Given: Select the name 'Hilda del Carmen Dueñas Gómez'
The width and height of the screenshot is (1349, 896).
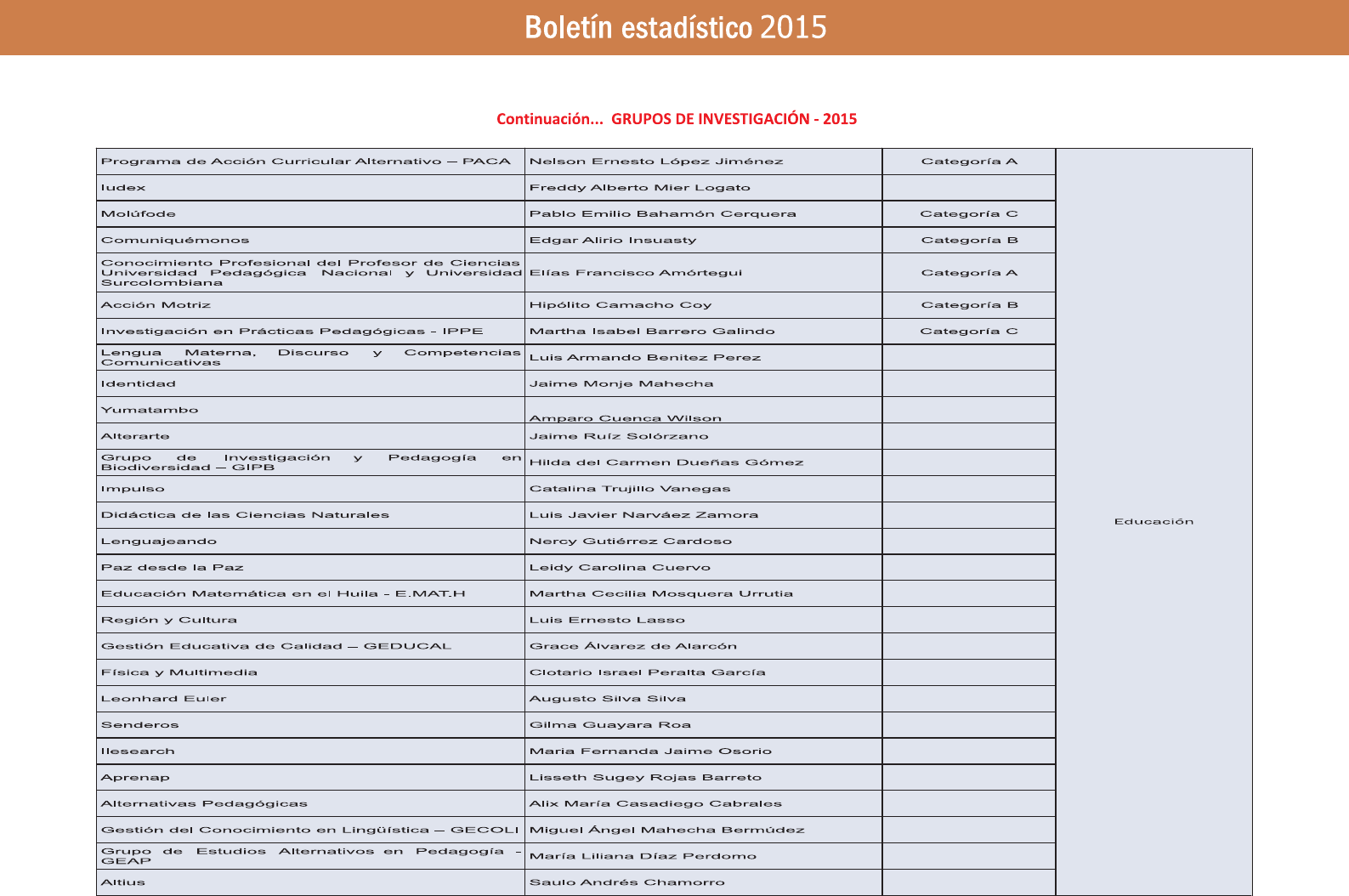Looking at the screenshot, I should [x=666, y=462].
